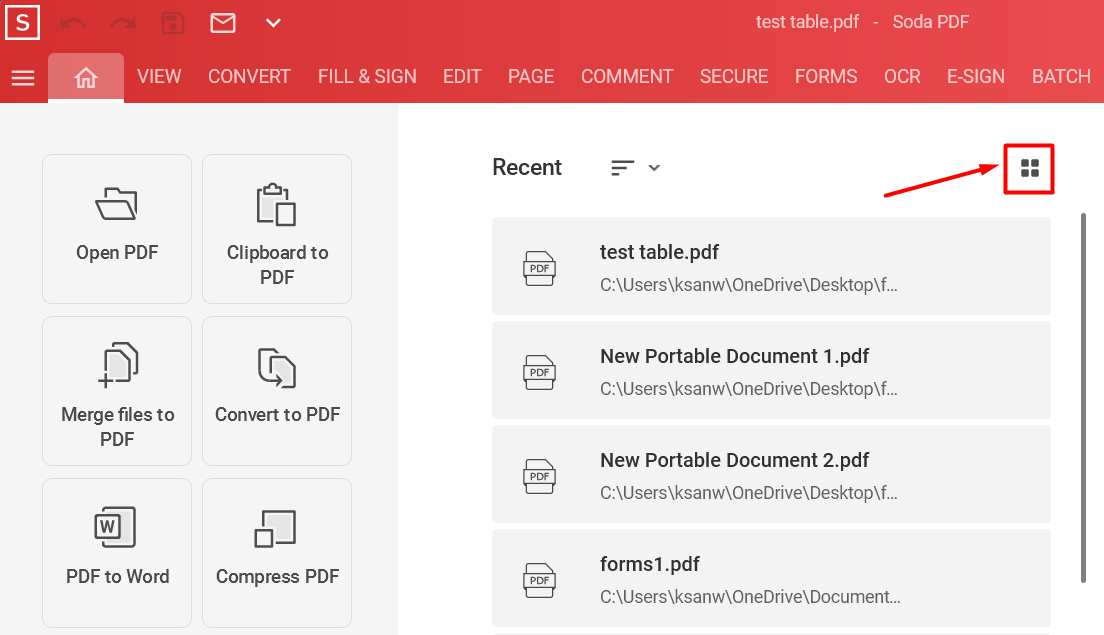This screenshot has height=635, width=1104.
Task: Click PDF icon of New Portable Document 1.pdf
Action: [x=539, y=372]
